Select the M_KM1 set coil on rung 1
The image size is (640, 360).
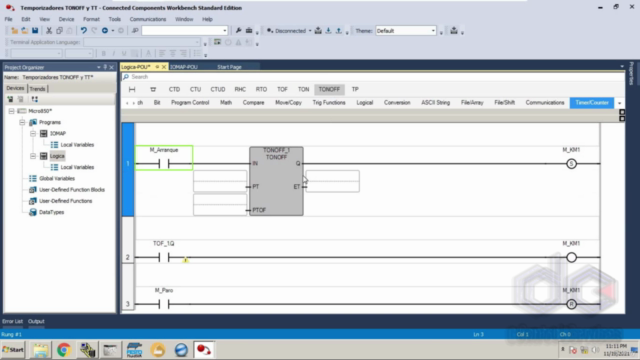571,164
